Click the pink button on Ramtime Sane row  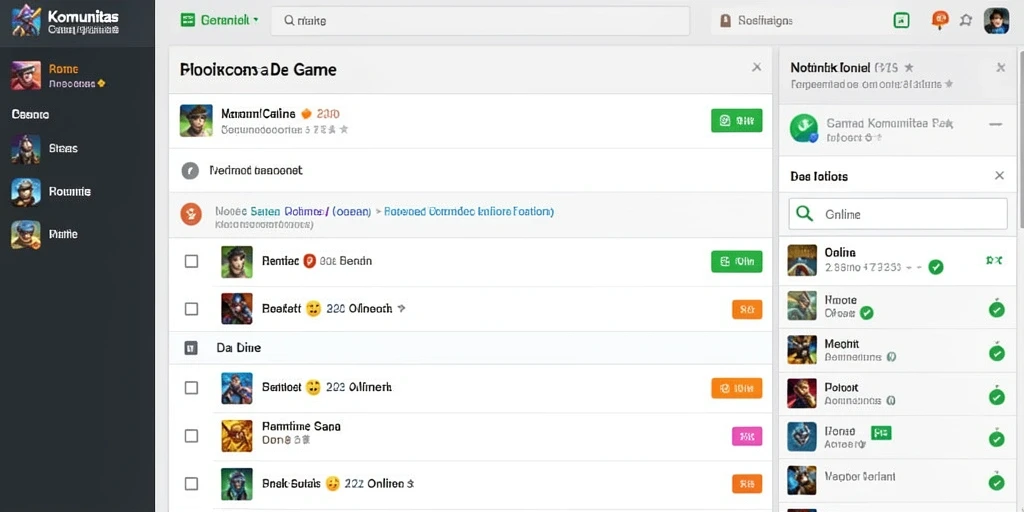click(747, 436)
